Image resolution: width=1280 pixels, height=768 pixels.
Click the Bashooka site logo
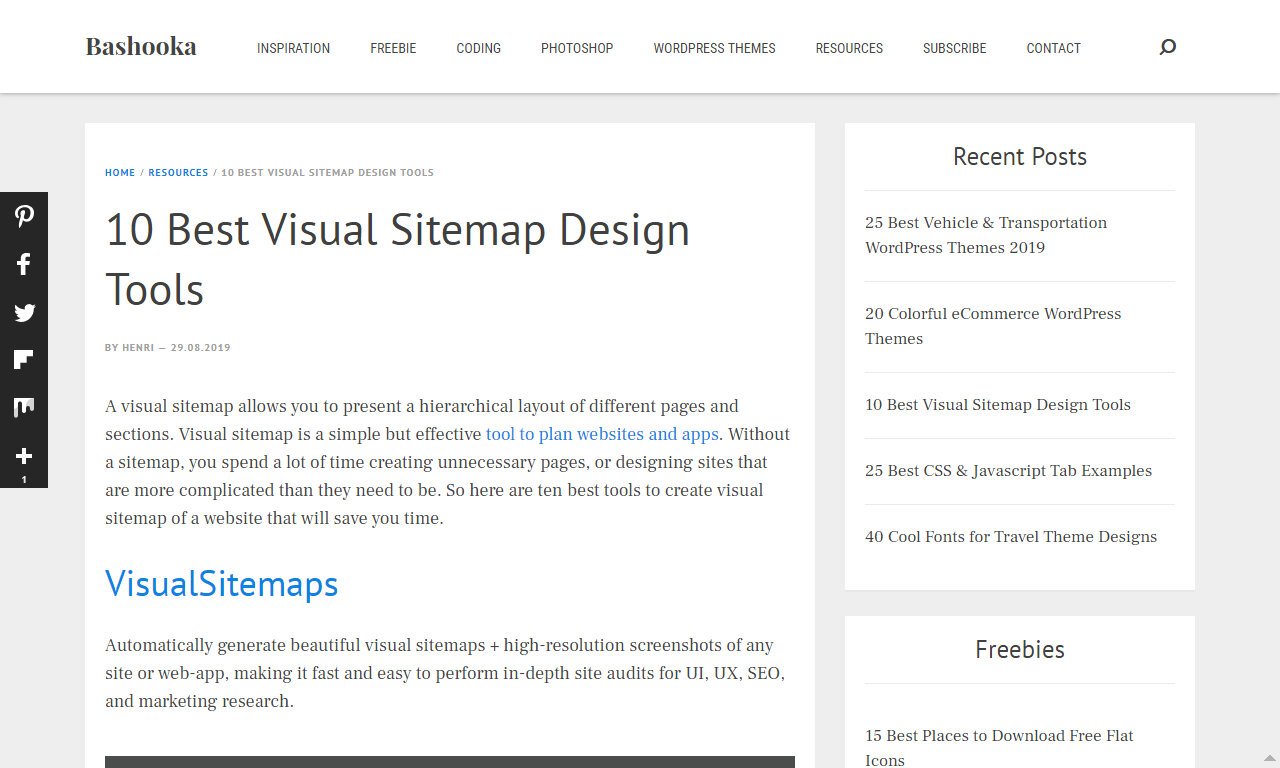point(141,47)
